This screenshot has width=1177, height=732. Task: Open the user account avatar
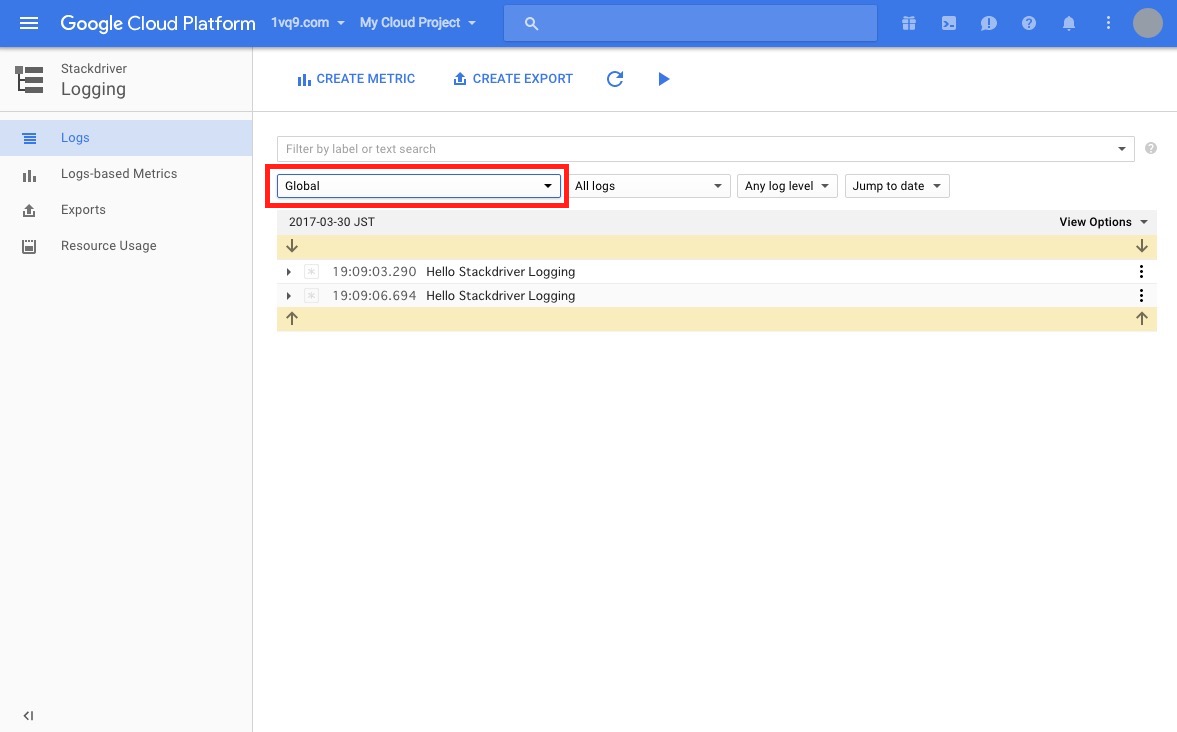pos(1147,23)
